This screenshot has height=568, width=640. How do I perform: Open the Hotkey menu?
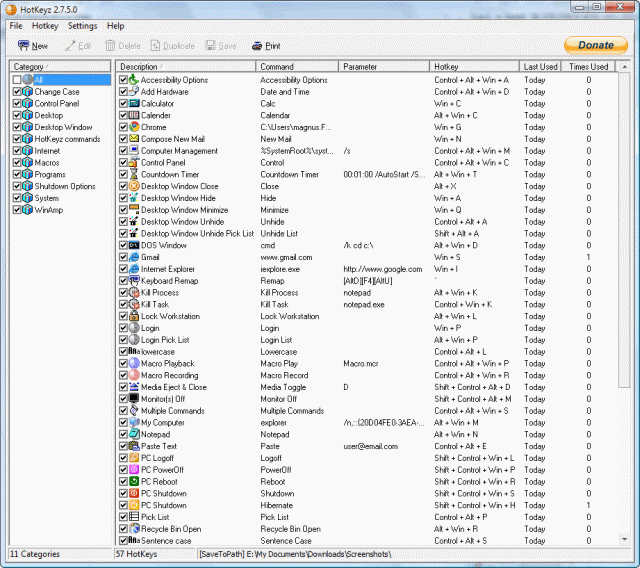click(45, 26)
